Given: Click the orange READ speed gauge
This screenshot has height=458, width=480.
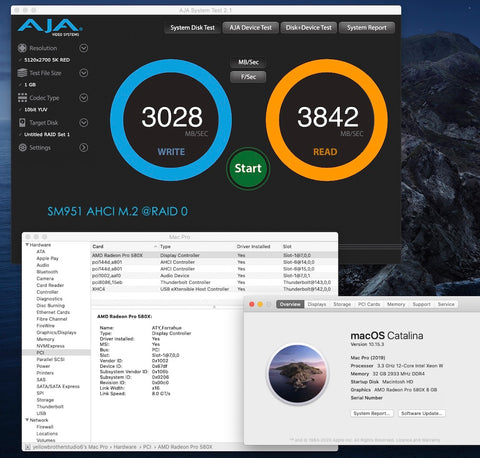Looking at the screenshot, I should click(x=327, y=120).
